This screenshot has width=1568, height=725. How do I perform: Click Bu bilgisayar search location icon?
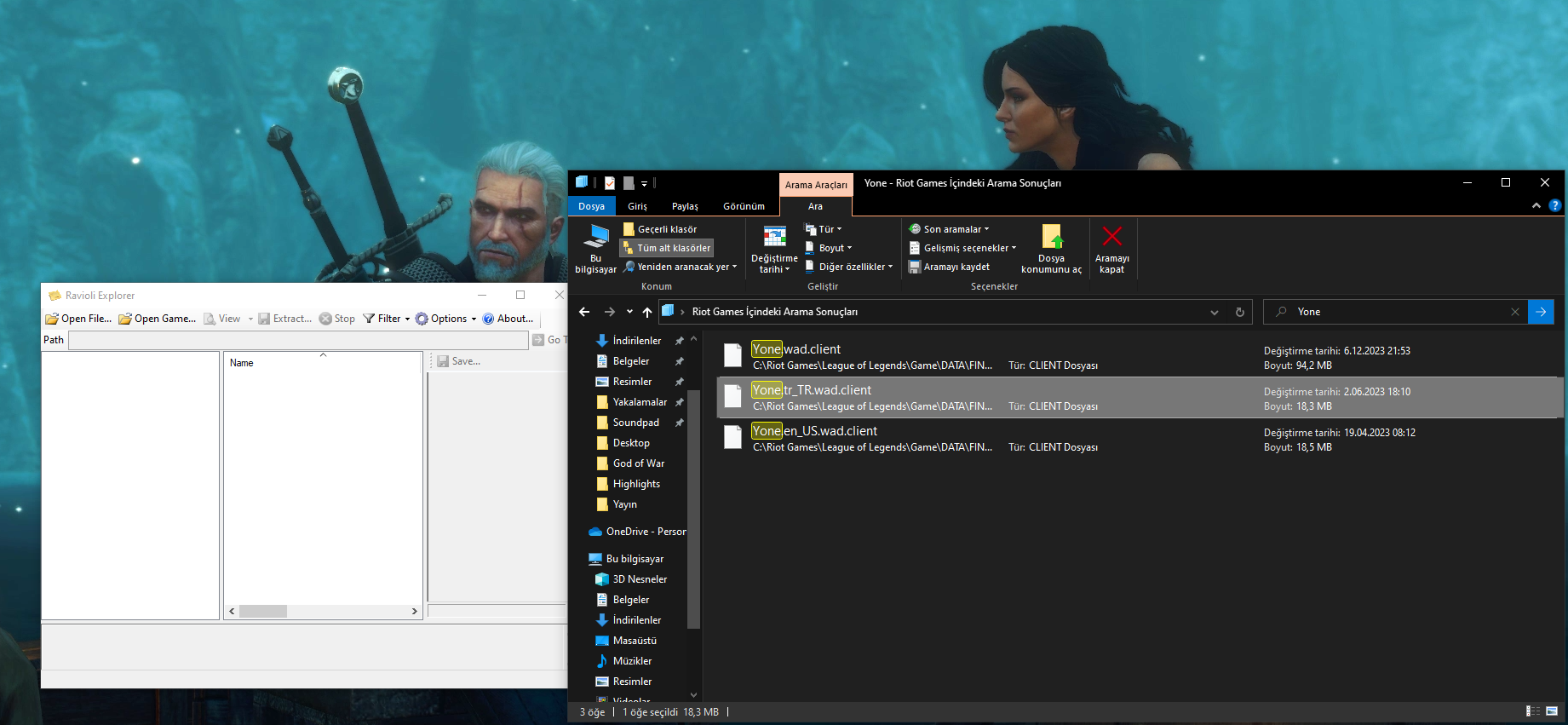pos(595,249)
